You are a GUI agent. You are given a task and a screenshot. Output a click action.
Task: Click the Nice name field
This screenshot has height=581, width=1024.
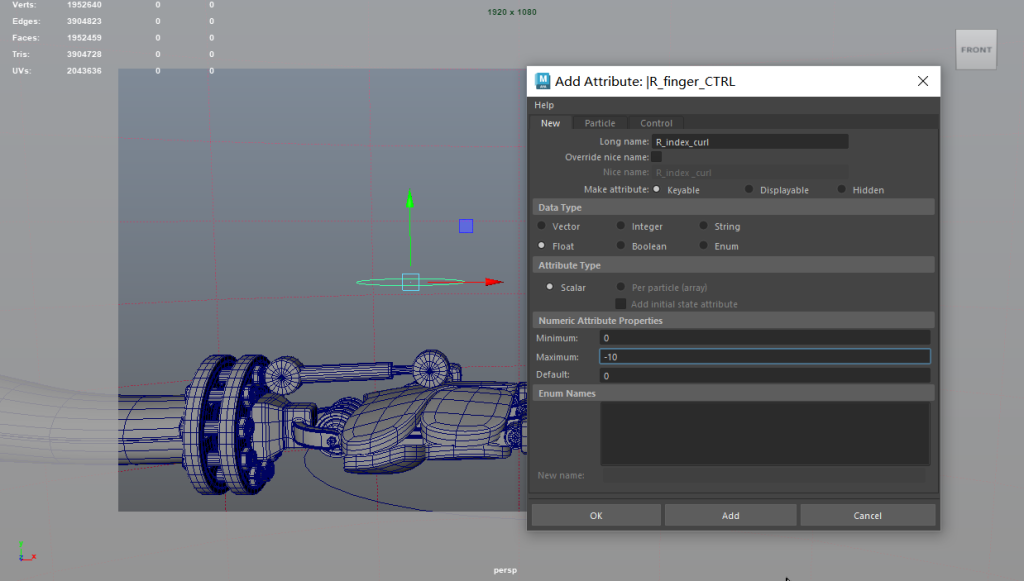tap(750, 172)
